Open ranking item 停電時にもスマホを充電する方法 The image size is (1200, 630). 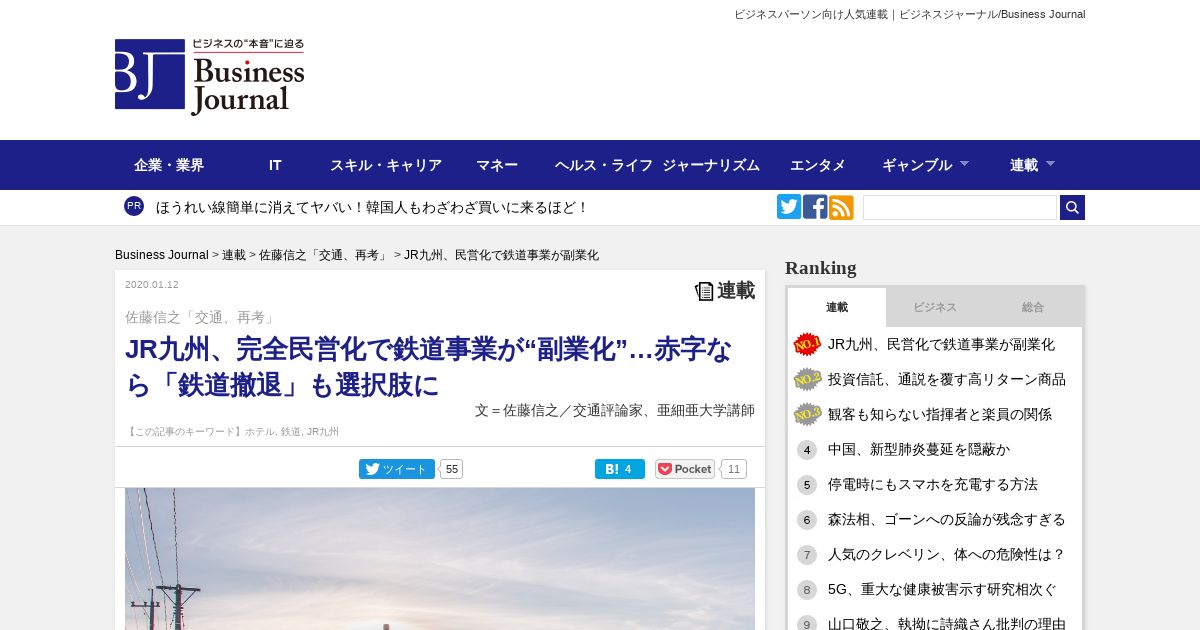933,485
